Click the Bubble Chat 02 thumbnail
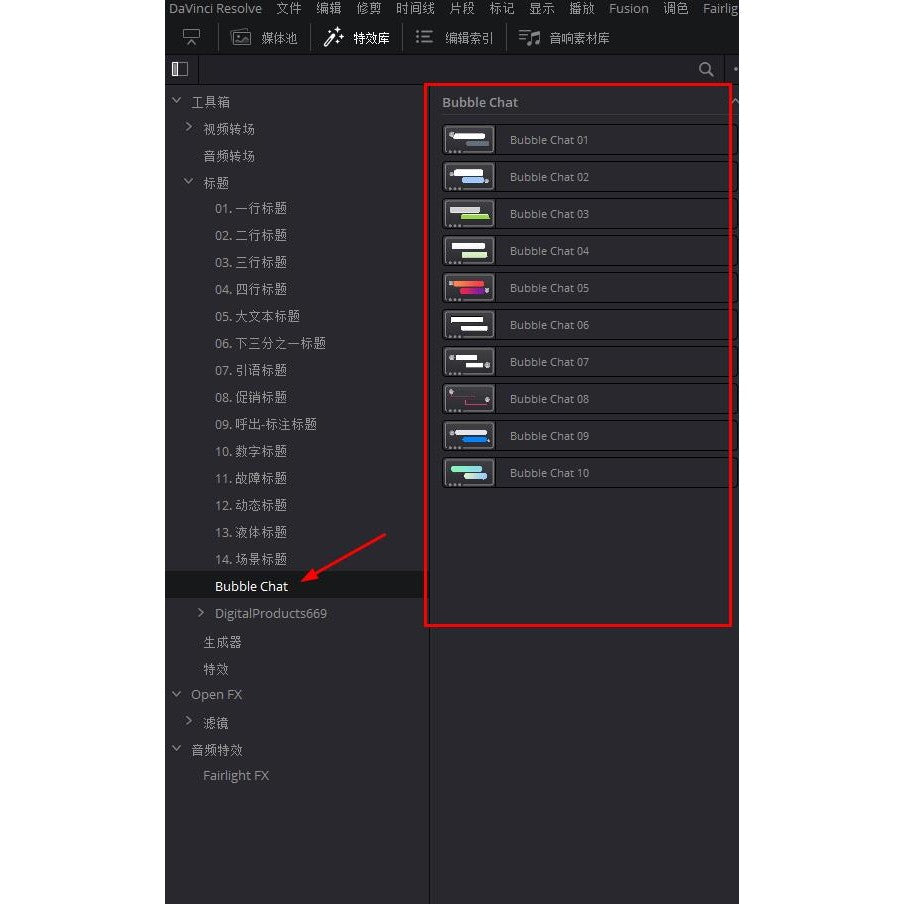Viewport: 904px width, 904px height. click(469, 177)
